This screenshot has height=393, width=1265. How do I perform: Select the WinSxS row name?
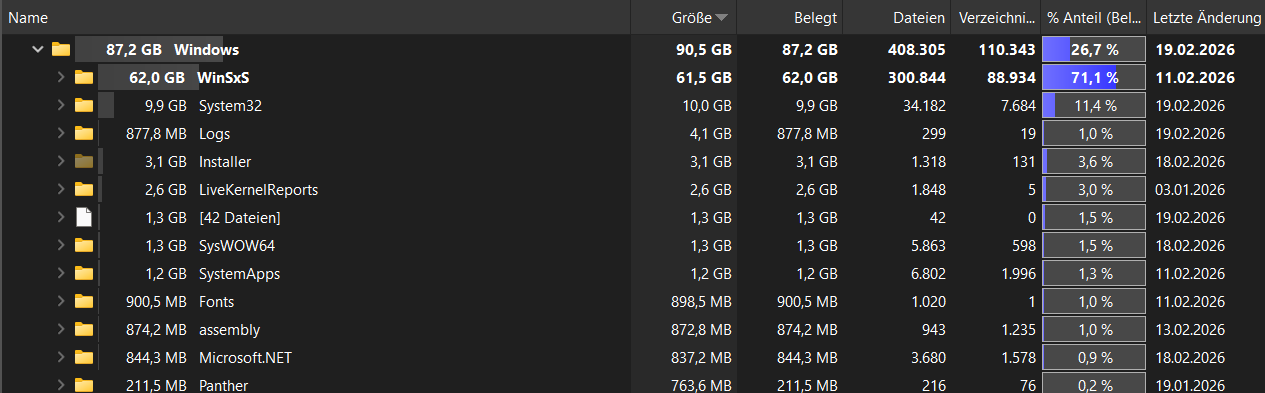point(223,77)
